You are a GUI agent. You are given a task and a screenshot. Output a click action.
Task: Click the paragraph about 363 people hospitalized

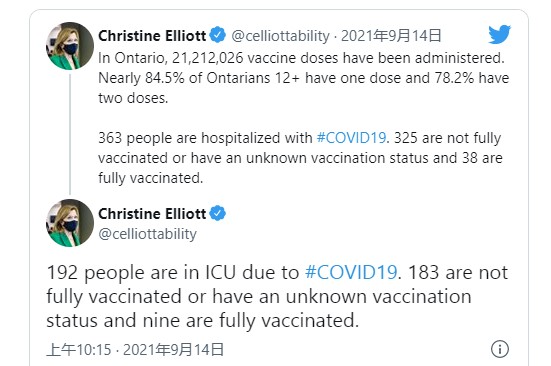point(300,158)
